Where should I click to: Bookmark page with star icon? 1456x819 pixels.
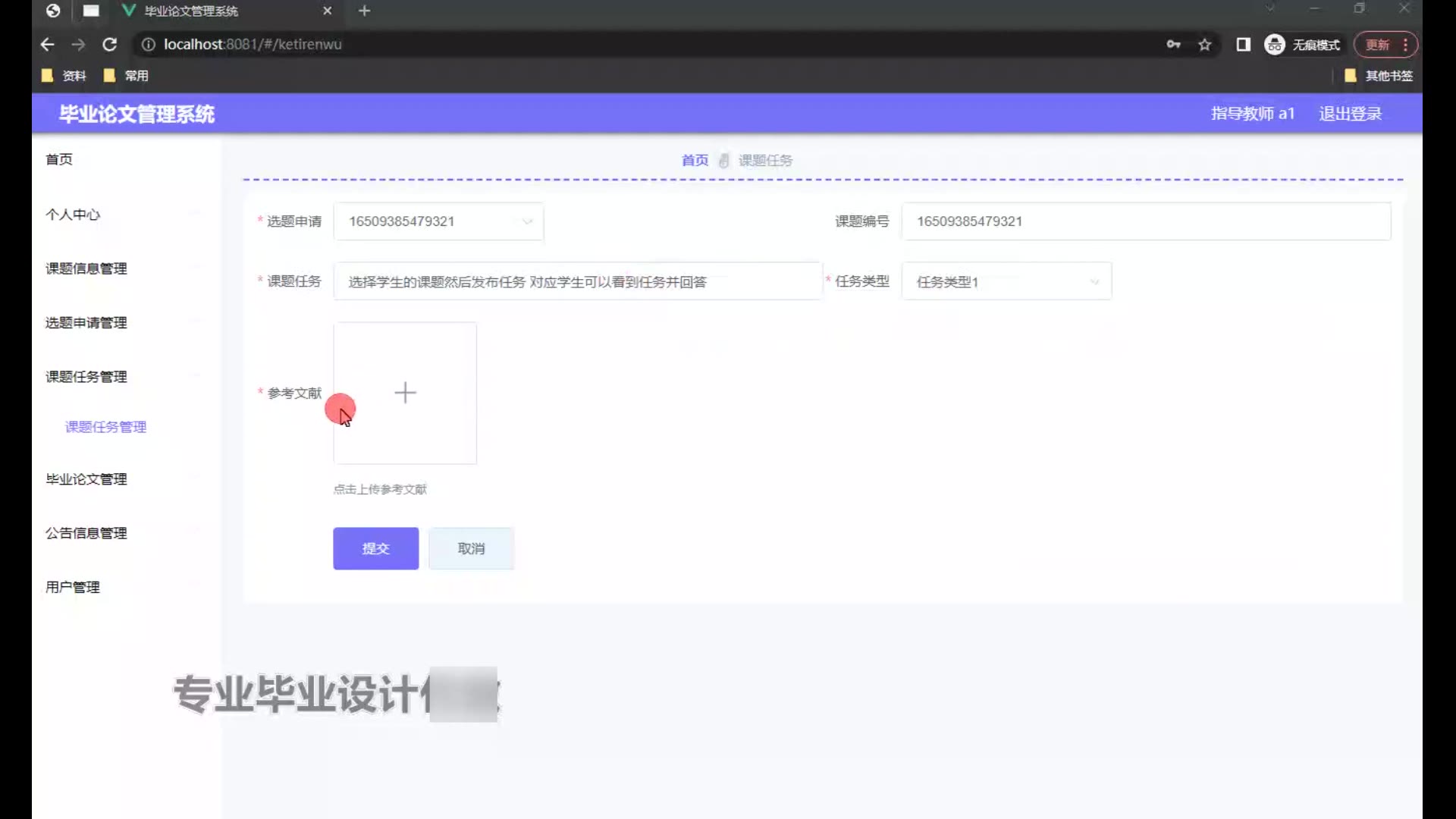[1204, 45]
